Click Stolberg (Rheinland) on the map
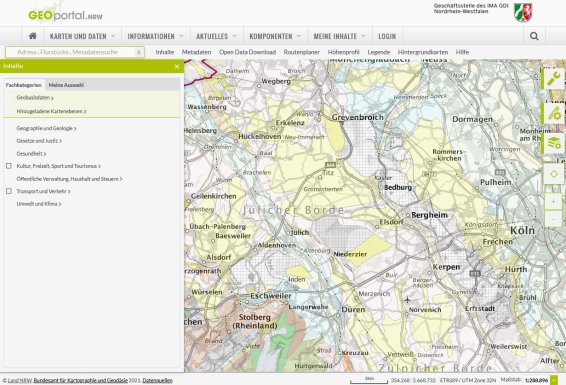The image size is (566, 385). [x=254, y=321]
